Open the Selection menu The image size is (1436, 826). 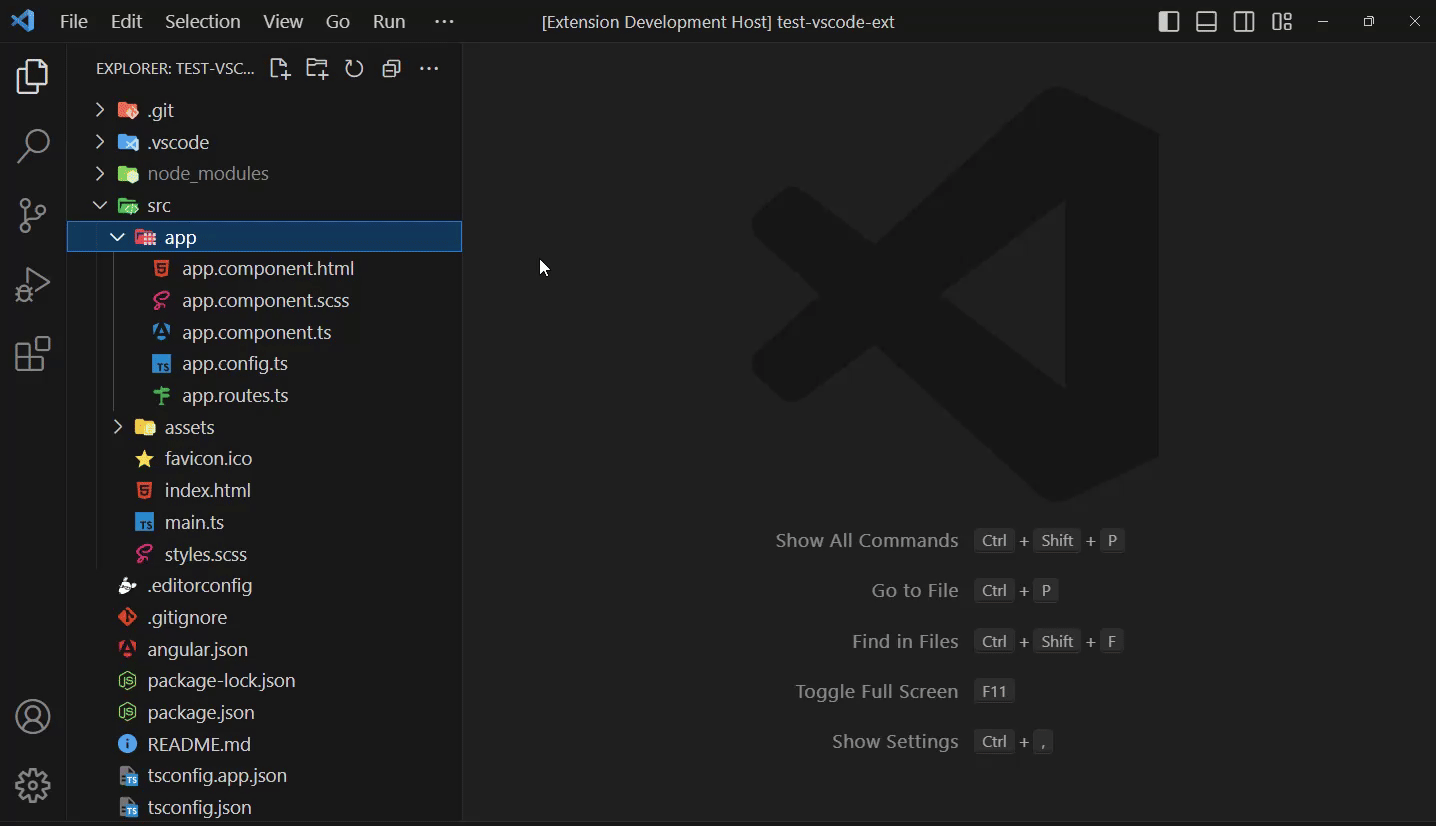point(203,21)
